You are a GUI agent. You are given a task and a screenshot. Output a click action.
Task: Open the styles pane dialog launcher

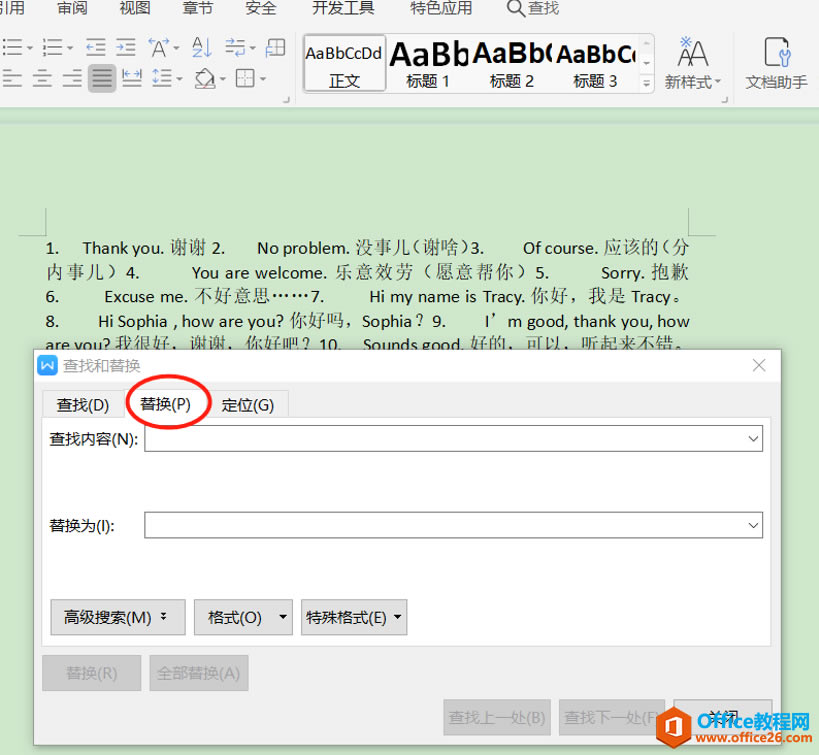[x=725, y=99]
